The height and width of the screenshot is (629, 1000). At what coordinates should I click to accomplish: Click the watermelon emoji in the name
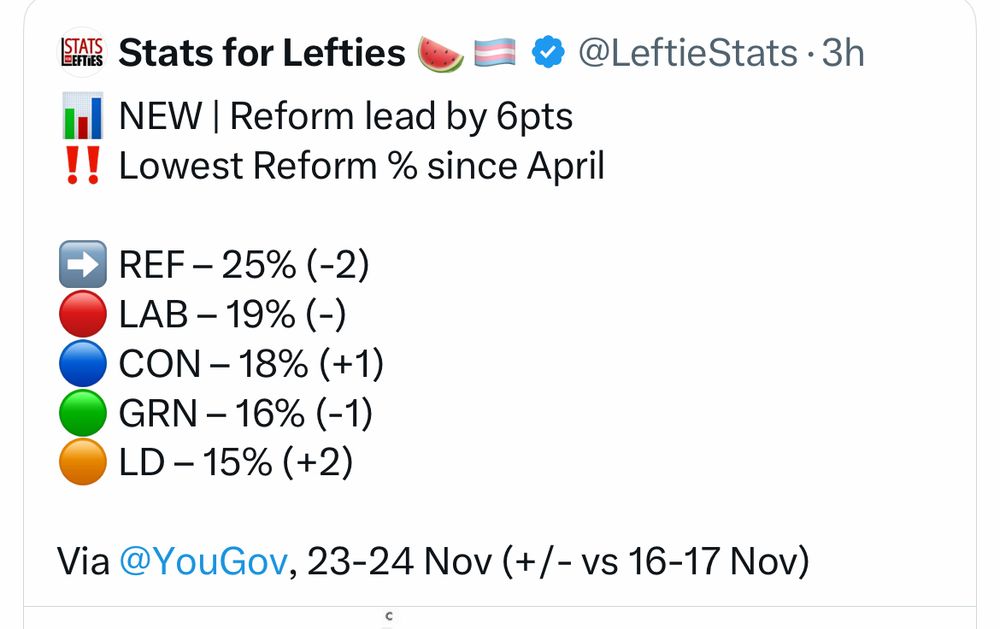[440, 54]
